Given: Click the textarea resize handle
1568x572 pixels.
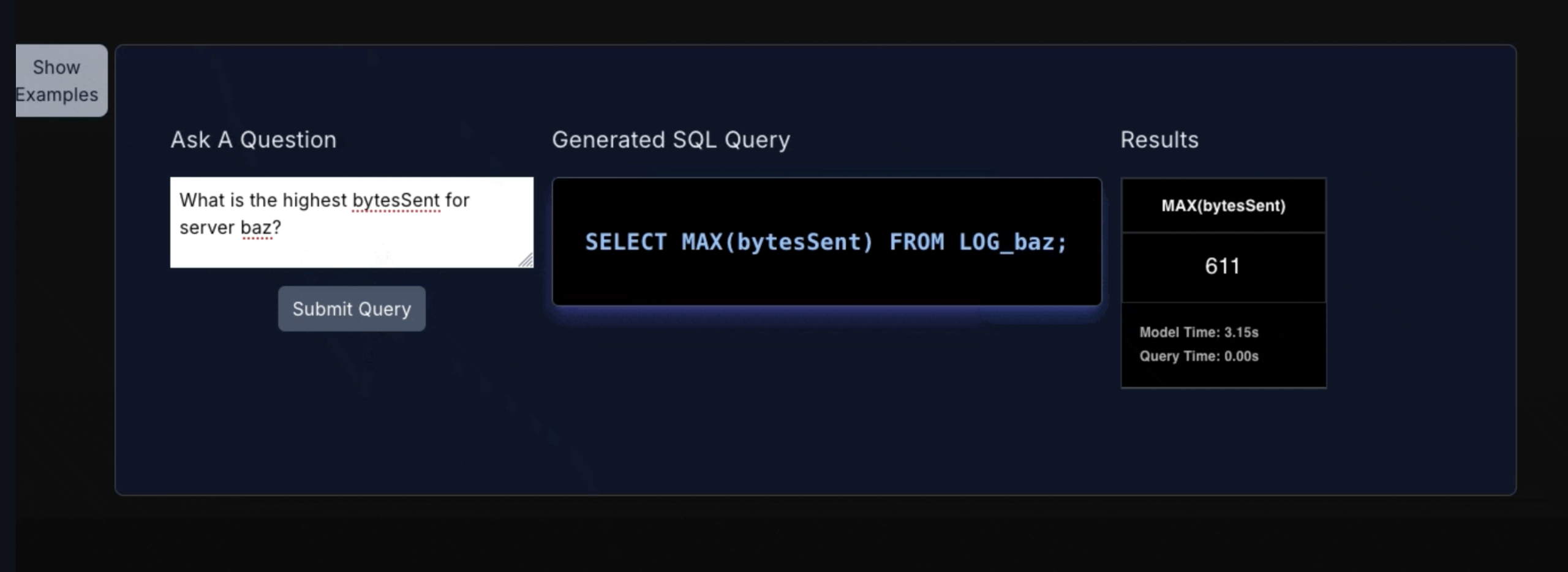Looking at the screenshot, I should [527, 262].
